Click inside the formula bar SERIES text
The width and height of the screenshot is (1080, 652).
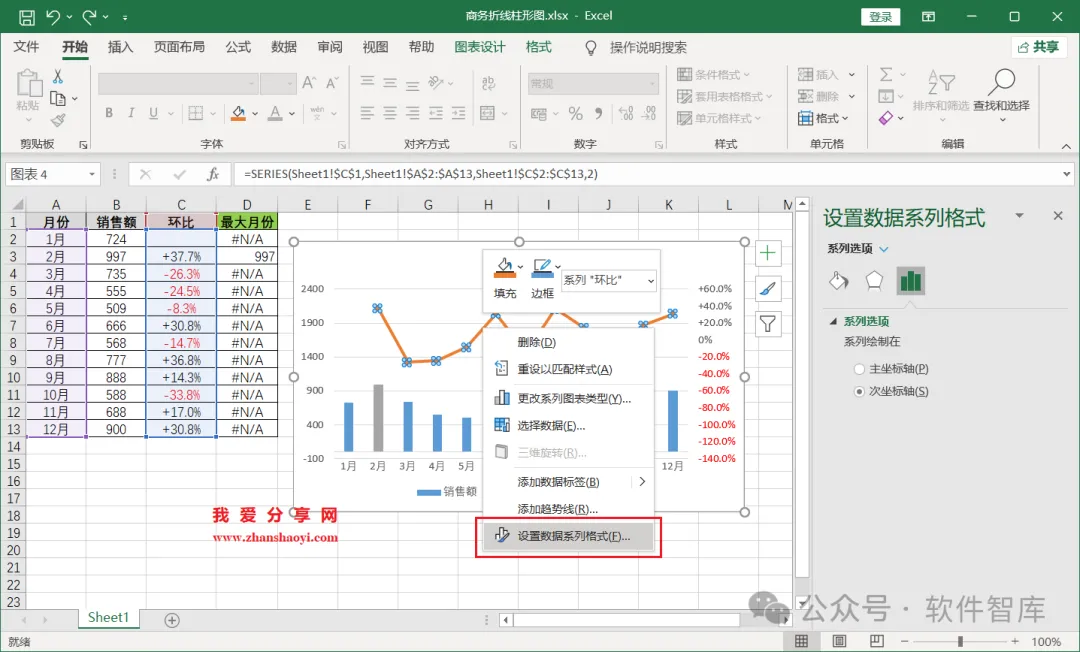pos(421,174)
